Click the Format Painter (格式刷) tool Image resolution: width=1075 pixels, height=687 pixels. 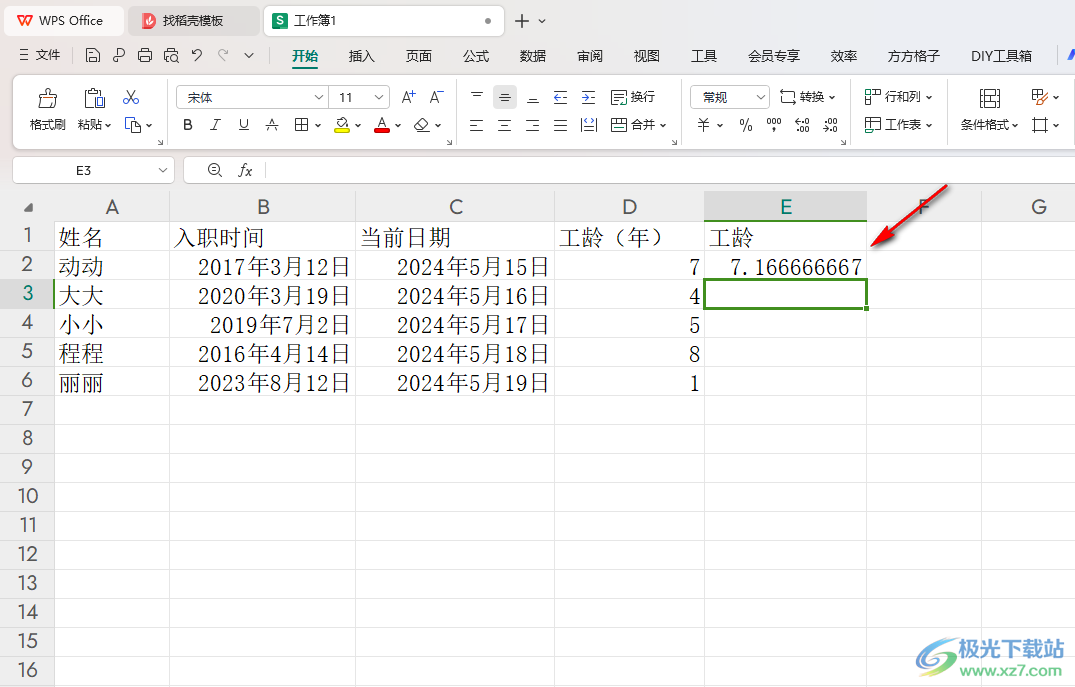[47, 110]
